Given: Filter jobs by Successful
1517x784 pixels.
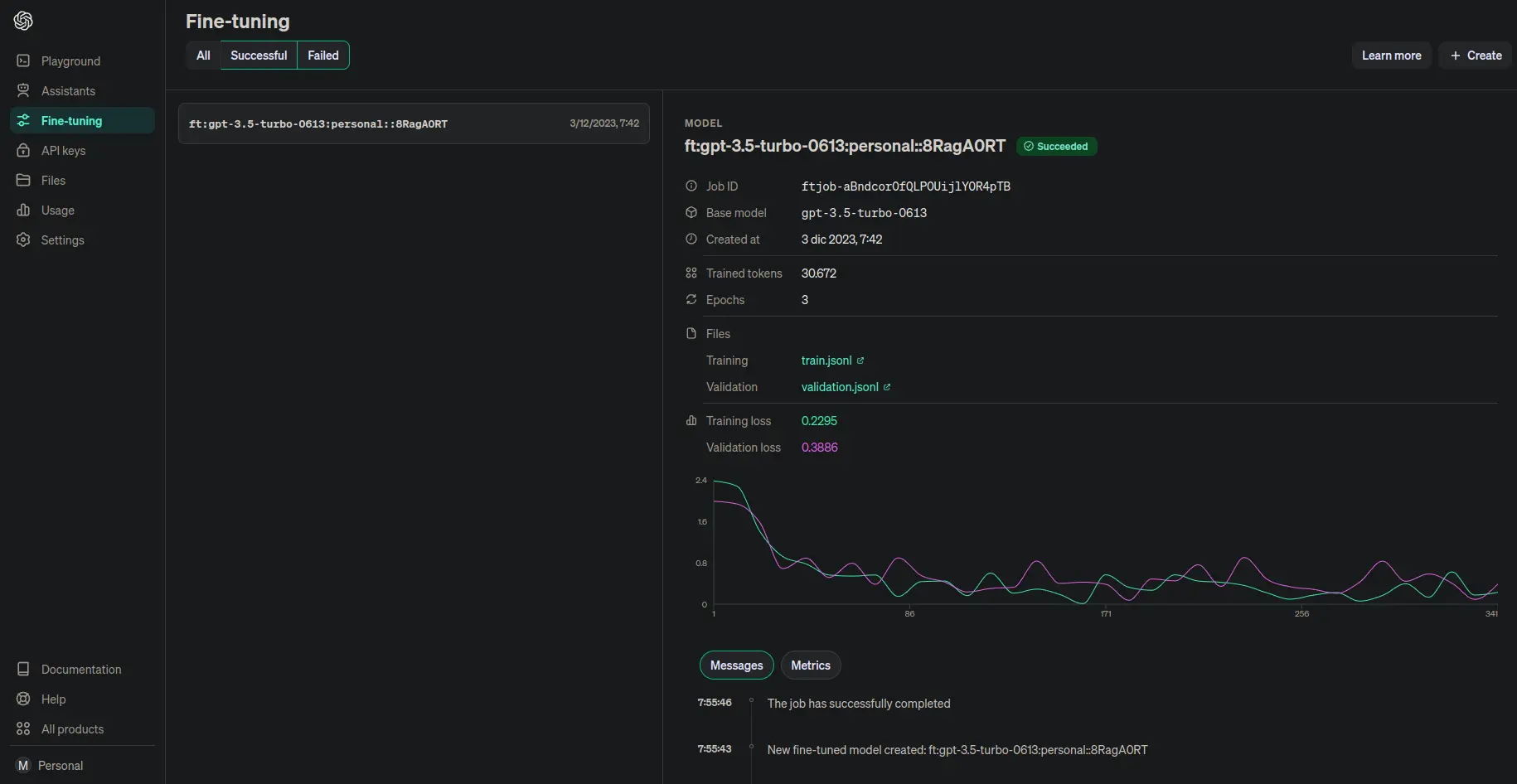Looking at the screenshot, I should click(259, 56).
